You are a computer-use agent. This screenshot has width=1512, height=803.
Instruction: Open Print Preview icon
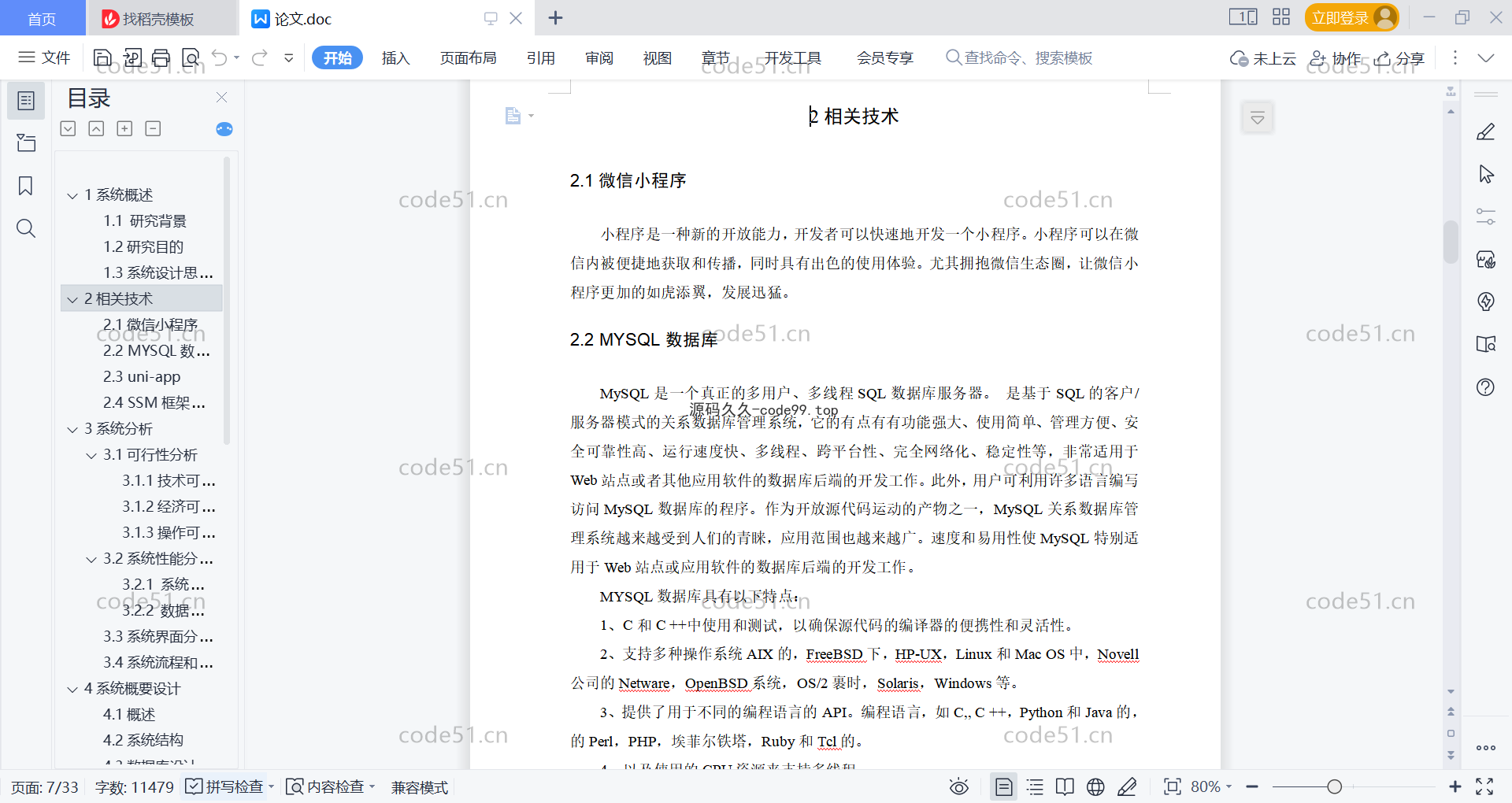[x=191, y=57]
